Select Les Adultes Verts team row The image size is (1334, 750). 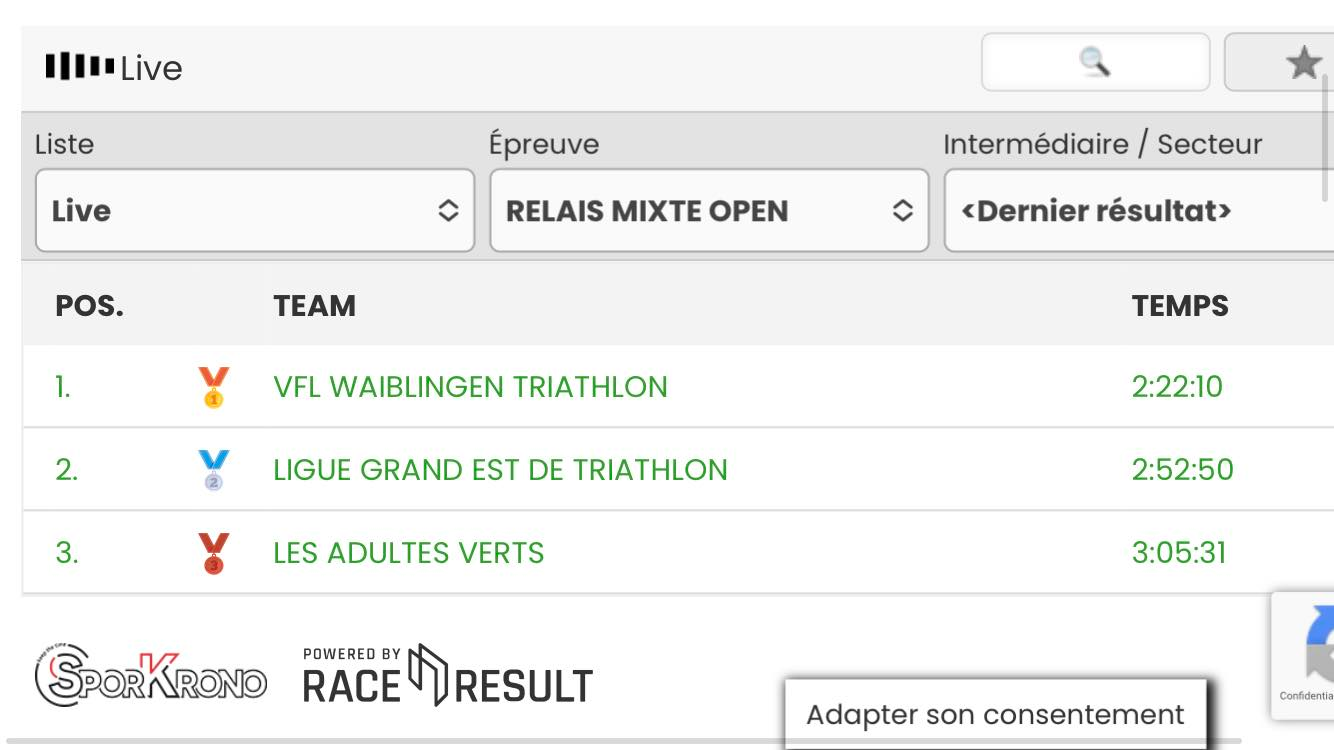point(408,553)
